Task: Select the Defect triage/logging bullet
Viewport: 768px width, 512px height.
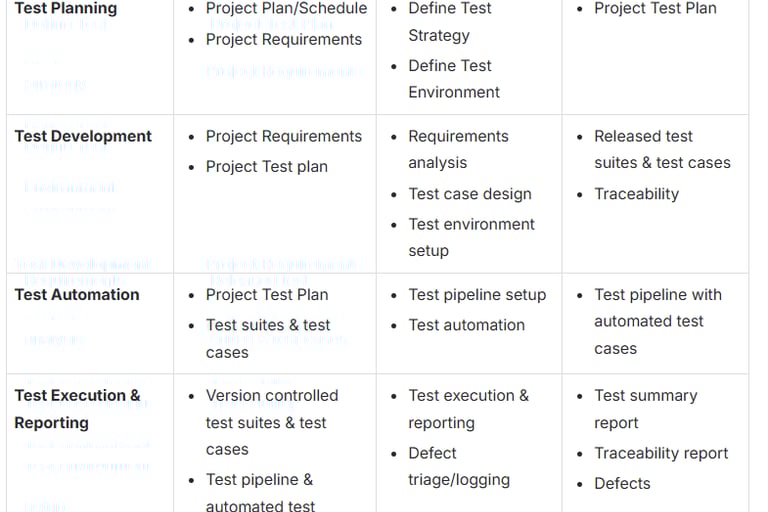Action: [x=458, y=466]
